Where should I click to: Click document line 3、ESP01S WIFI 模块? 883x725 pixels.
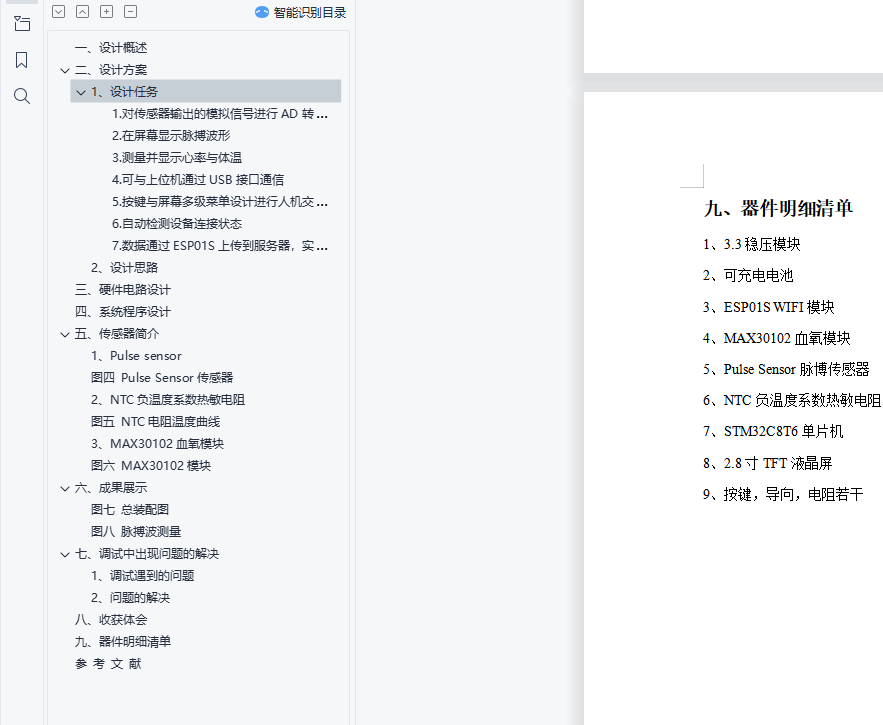769,306
